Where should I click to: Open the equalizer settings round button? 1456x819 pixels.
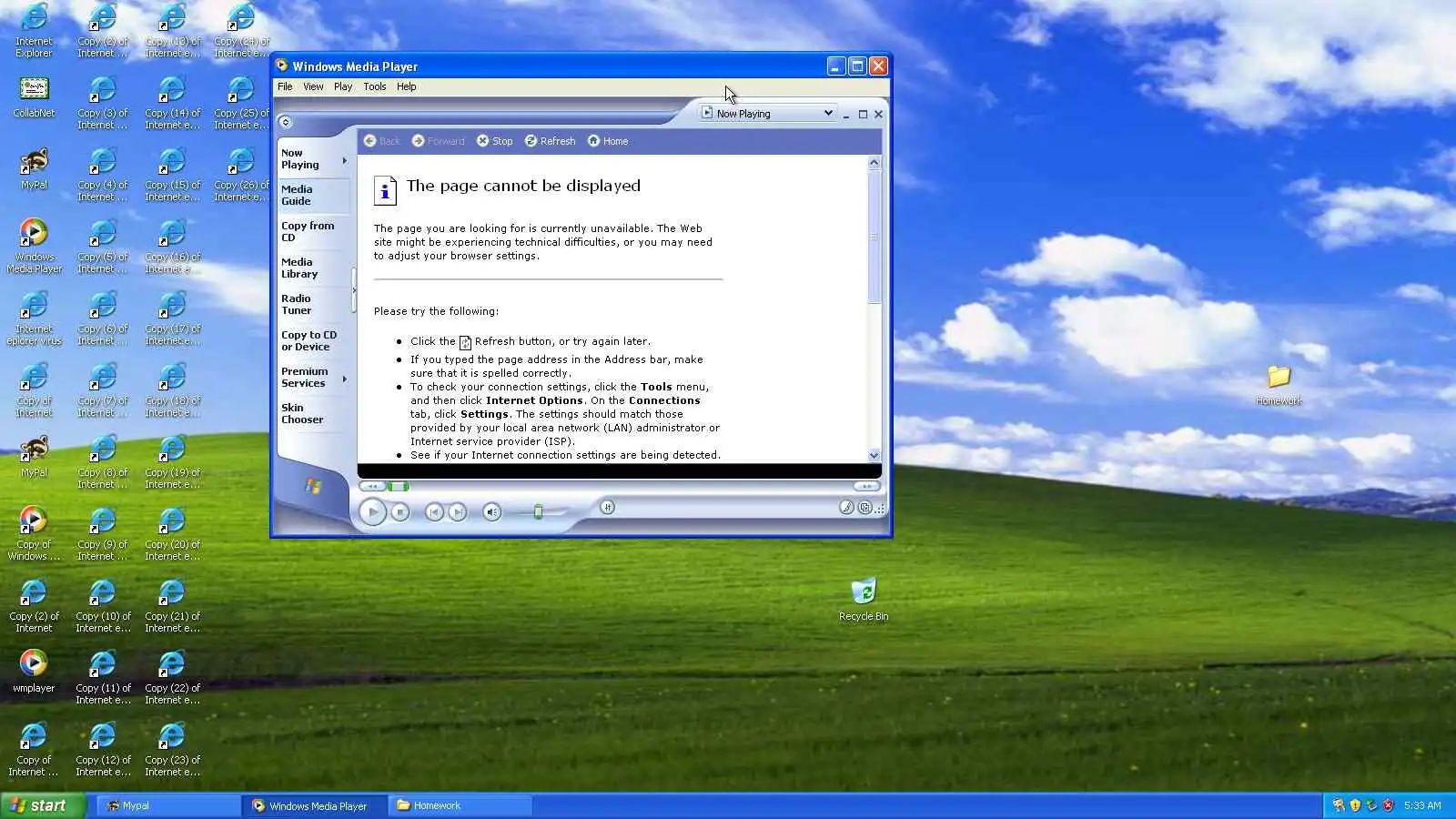point(607,507)
